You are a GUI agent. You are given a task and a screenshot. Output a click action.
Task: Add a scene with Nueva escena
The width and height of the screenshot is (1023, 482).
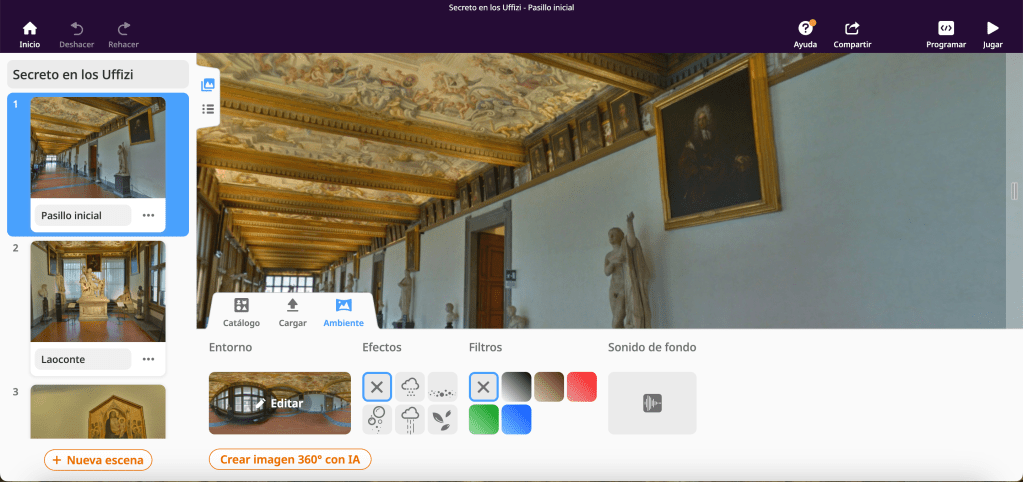click(x=98, y=460)
